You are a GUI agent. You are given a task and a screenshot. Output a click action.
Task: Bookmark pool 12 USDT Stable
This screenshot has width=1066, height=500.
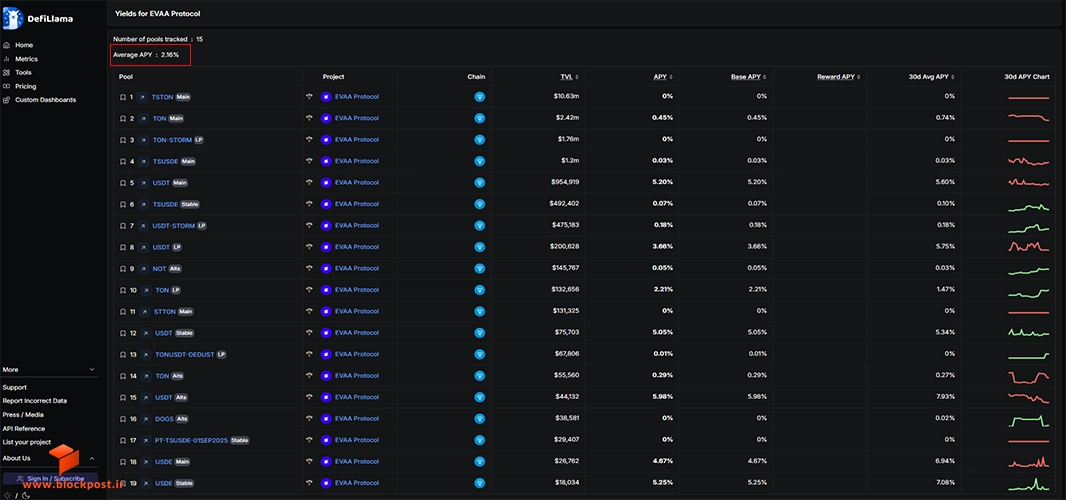coord(122,333)
